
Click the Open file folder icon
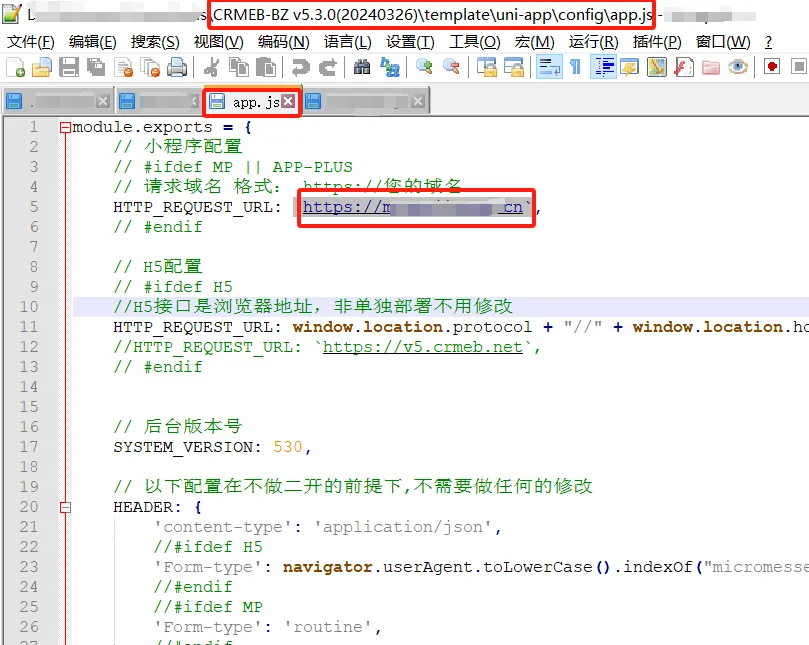coord(41,67)
